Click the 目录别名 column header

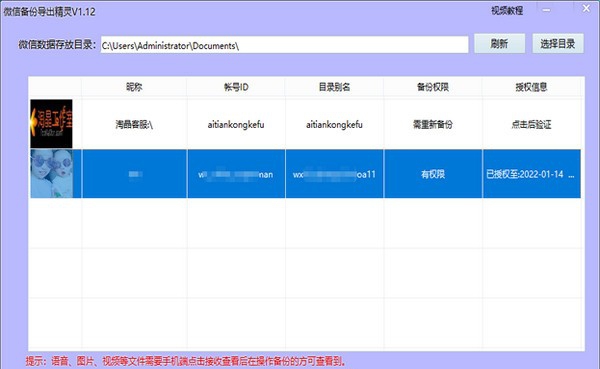334,87
